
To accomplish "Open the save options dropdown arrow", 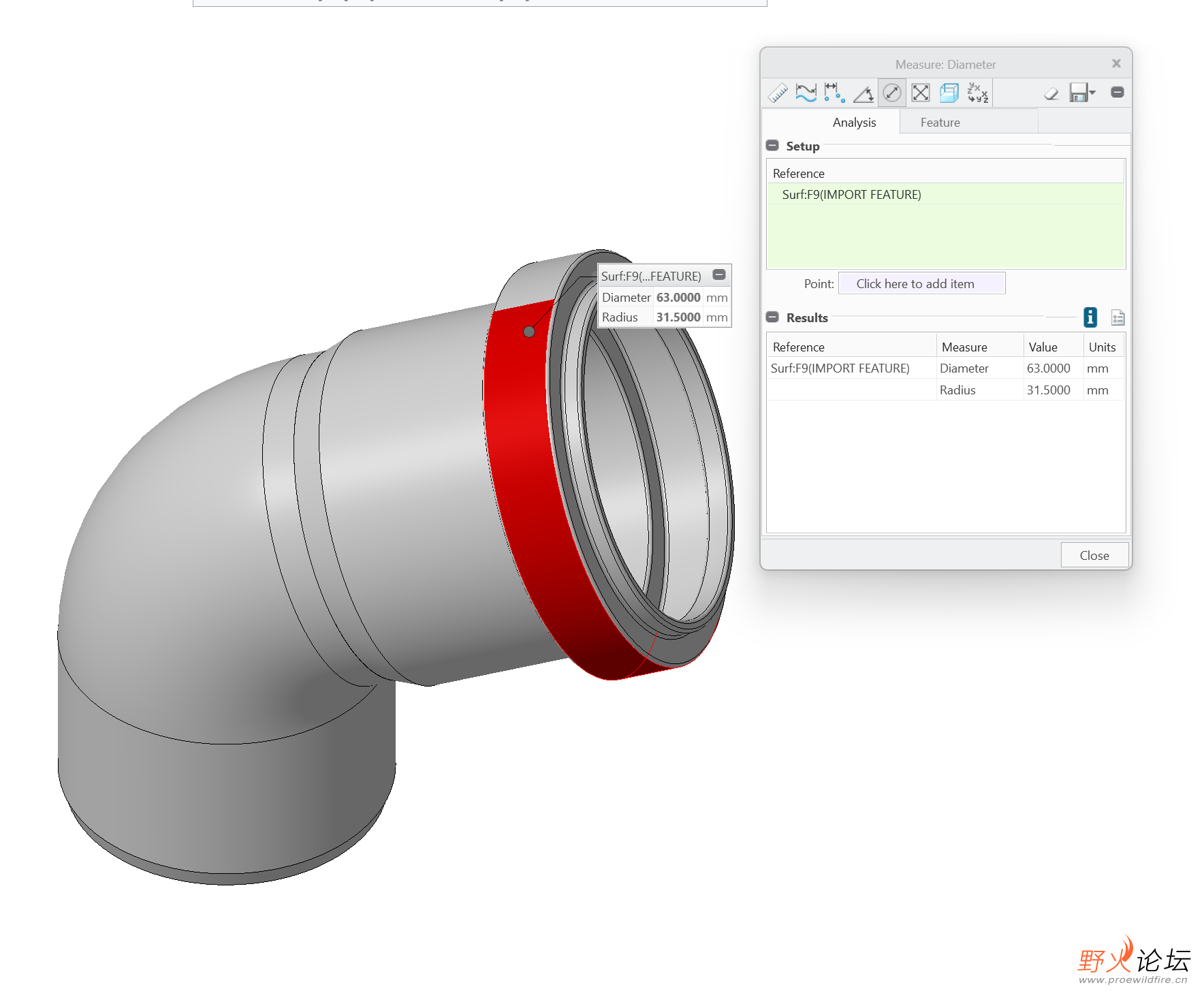I will point(1092,92).
